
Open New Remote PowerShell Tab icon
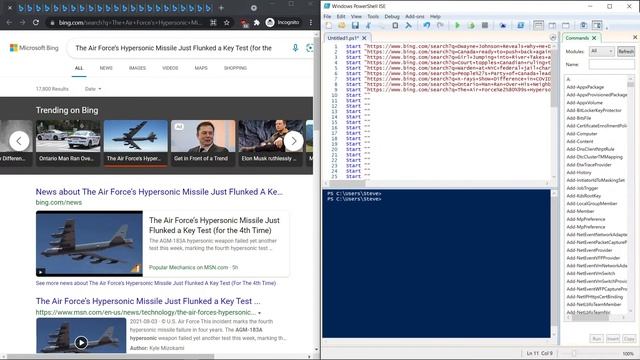click(x=502, y=25)
